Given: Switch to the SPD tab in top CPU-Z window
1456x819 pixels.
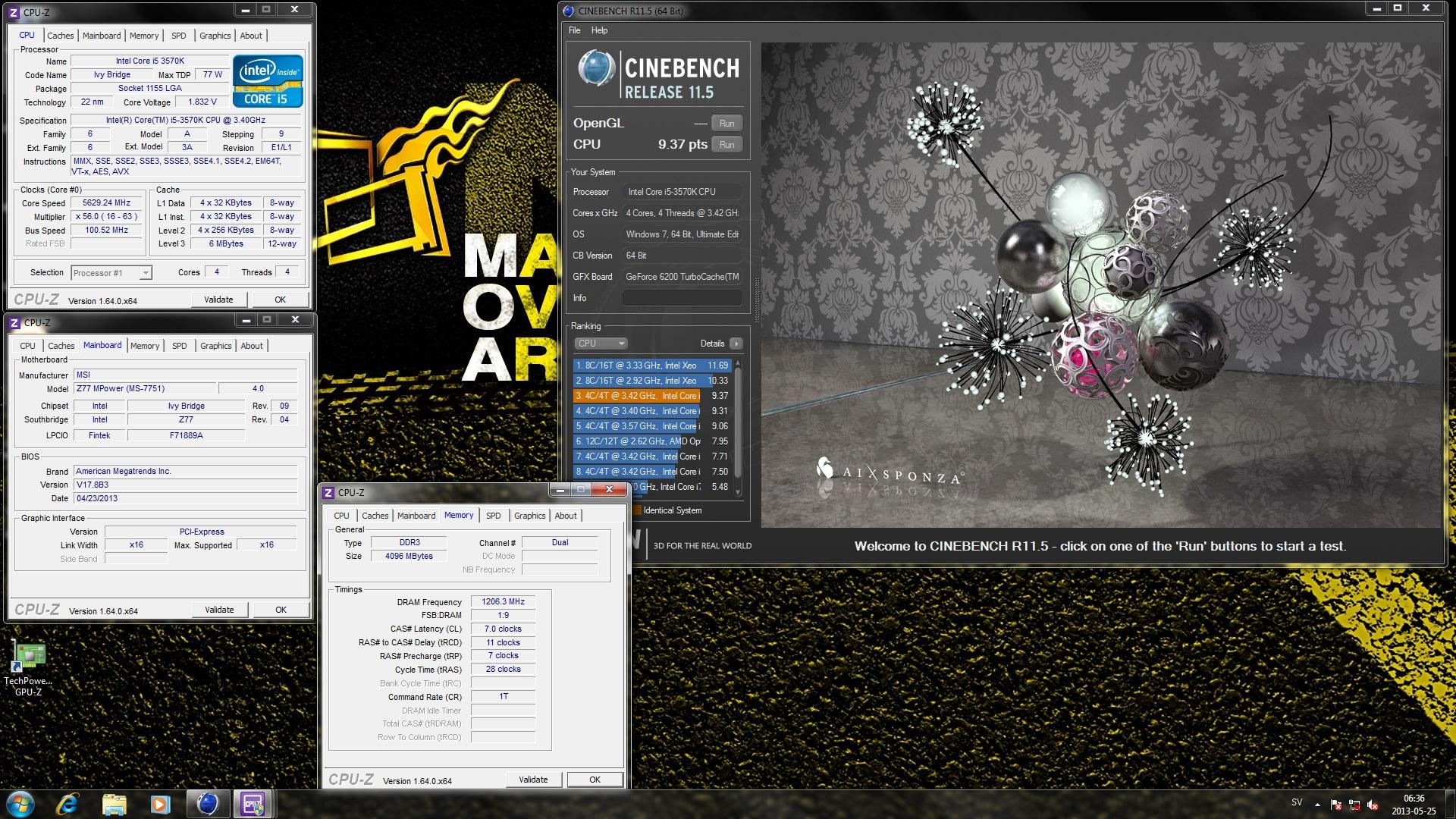Looking at the screenshot, I should click(x=178, y=36).
